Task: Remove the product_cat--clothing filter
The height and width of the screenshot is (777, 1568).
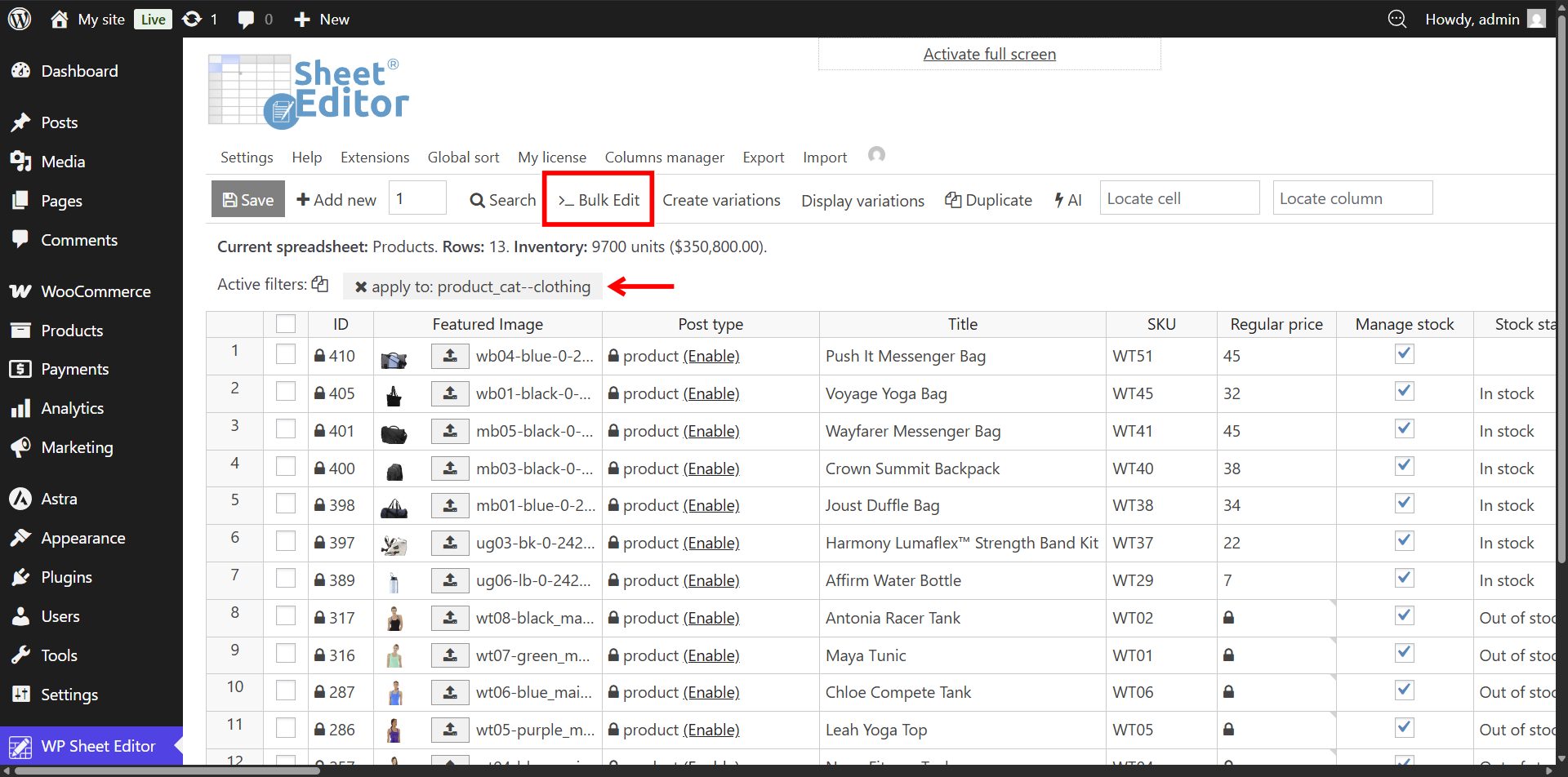Action: pyautogui.click(x=360, y=287)
